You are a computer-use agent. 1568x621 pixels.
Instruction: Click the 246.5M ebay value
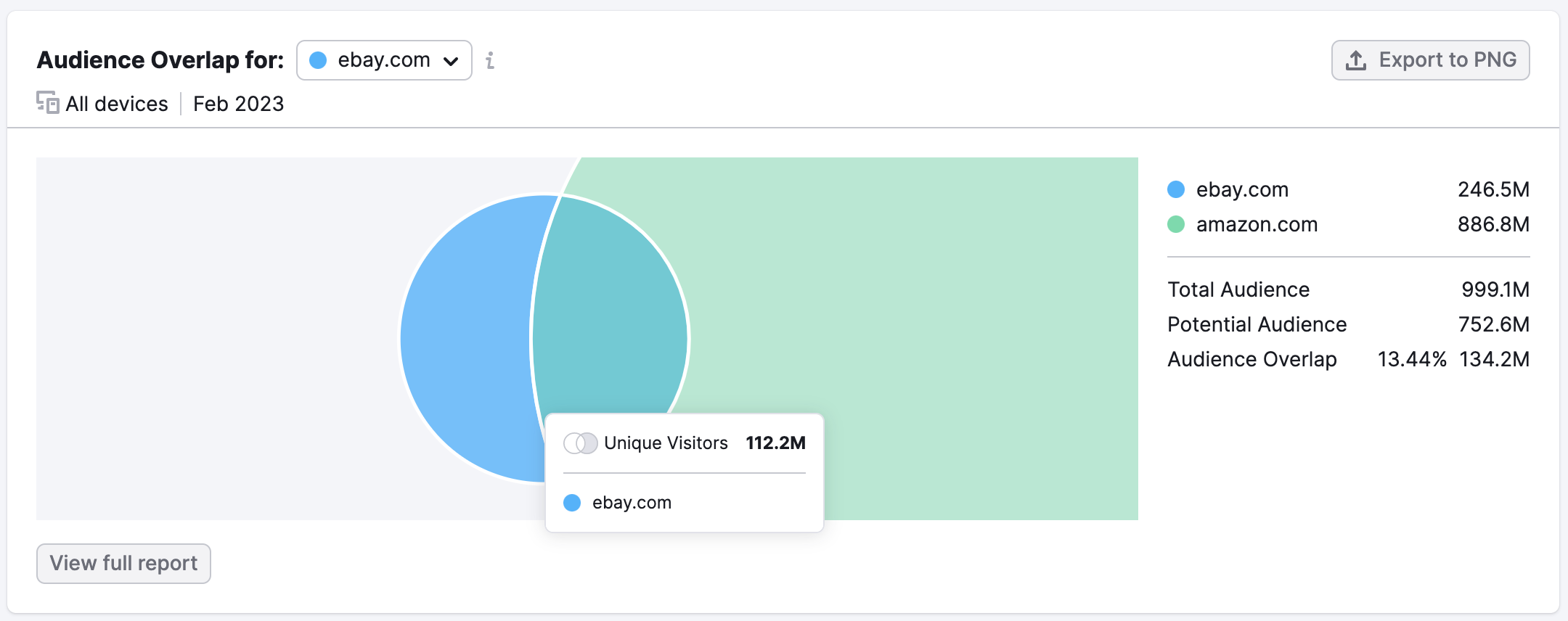[1493, 189]
